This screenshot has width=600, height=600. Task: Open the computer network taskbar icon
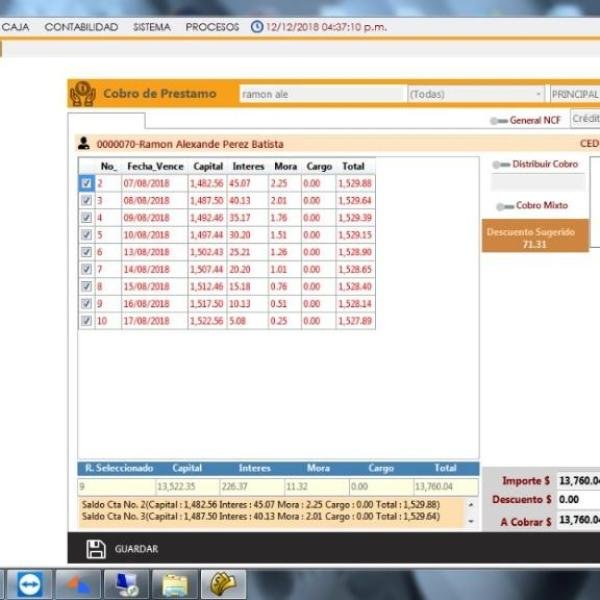pos(126,584)
